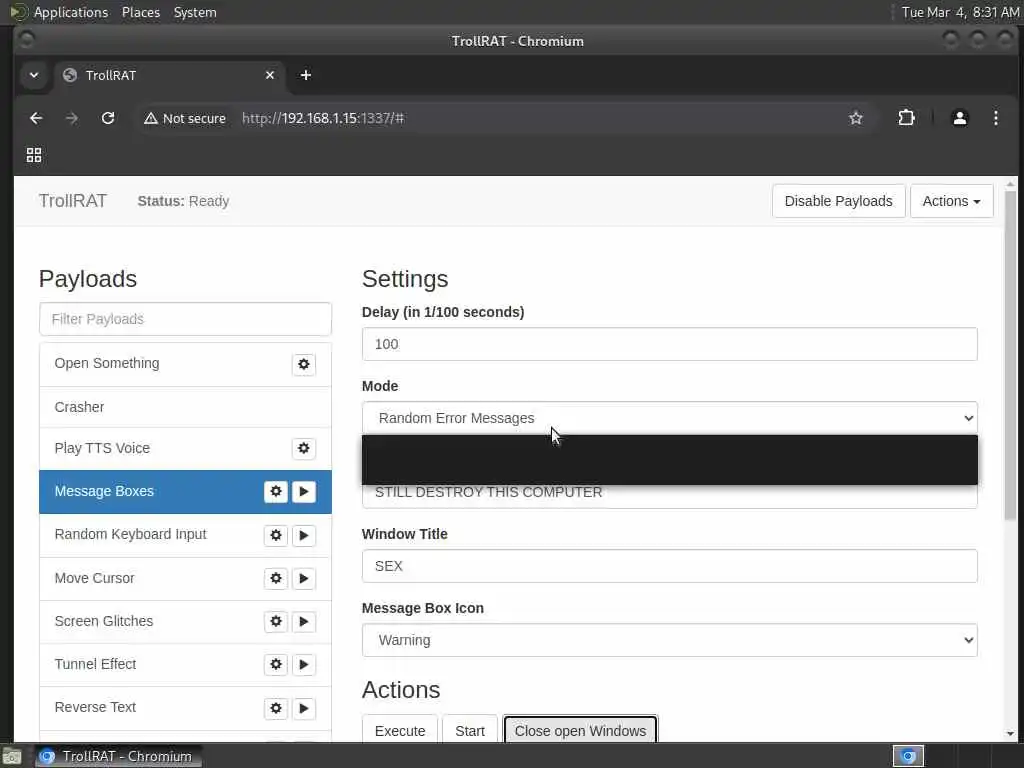Click the Start action button
The image size is (1024, 768).
tap(470, 731)
